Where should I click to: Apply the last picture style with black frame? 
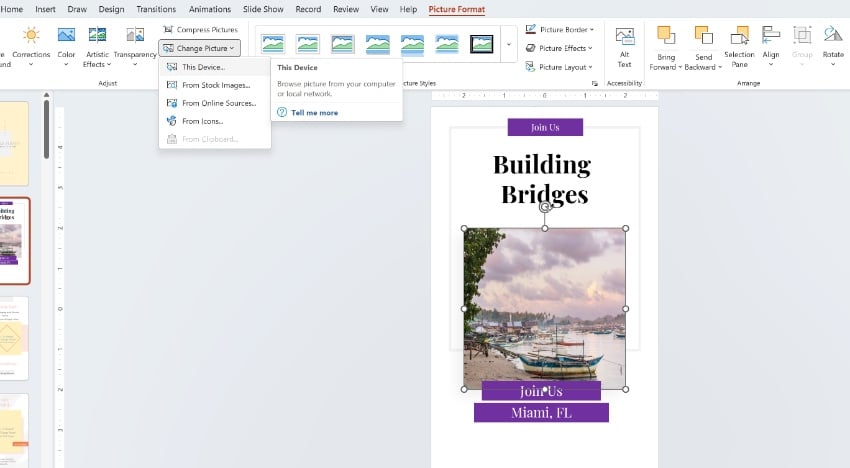tap(482, 44)
